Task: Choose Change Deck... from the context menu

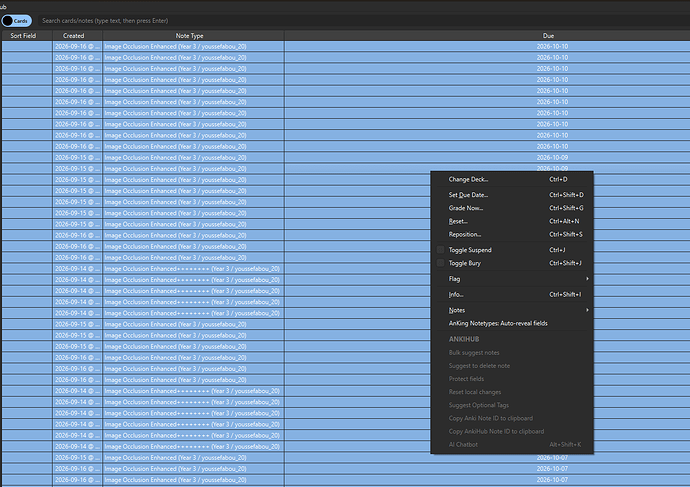Action: [512, 179]
